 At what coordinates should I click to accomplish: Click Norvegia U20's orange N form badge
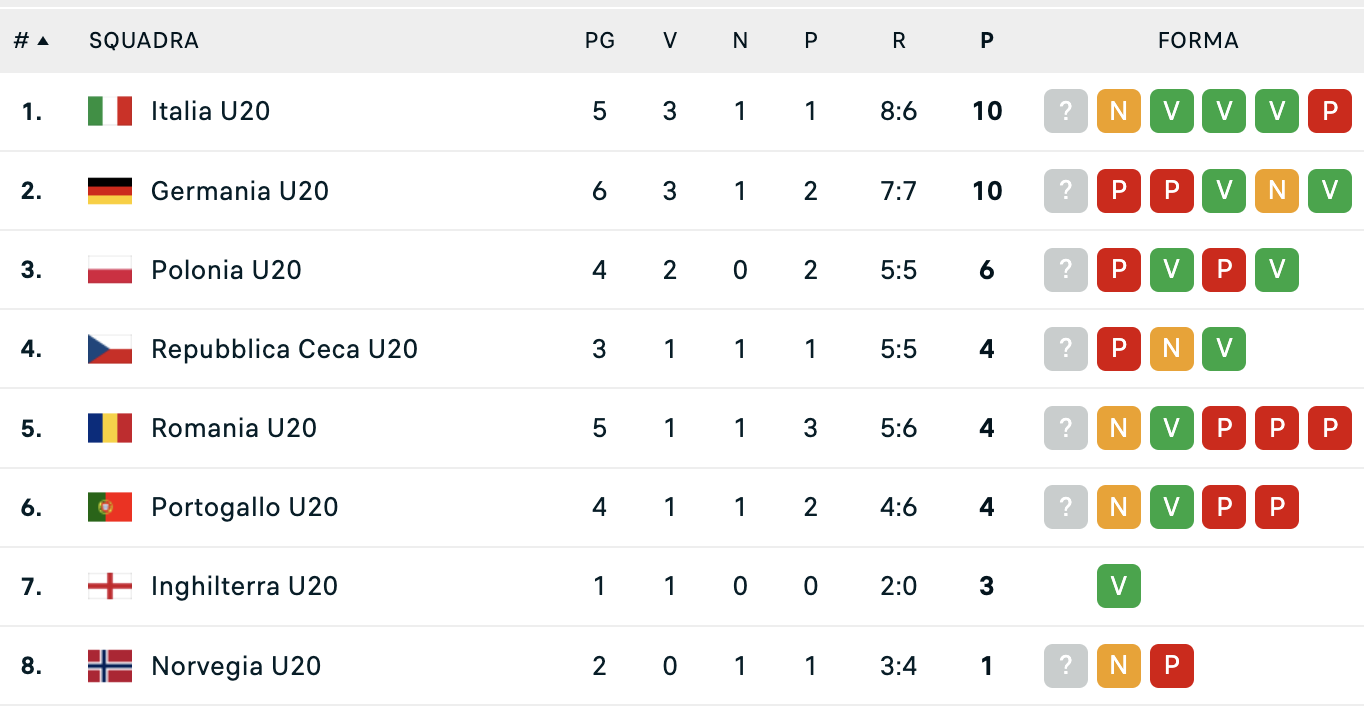[1118, 666]
